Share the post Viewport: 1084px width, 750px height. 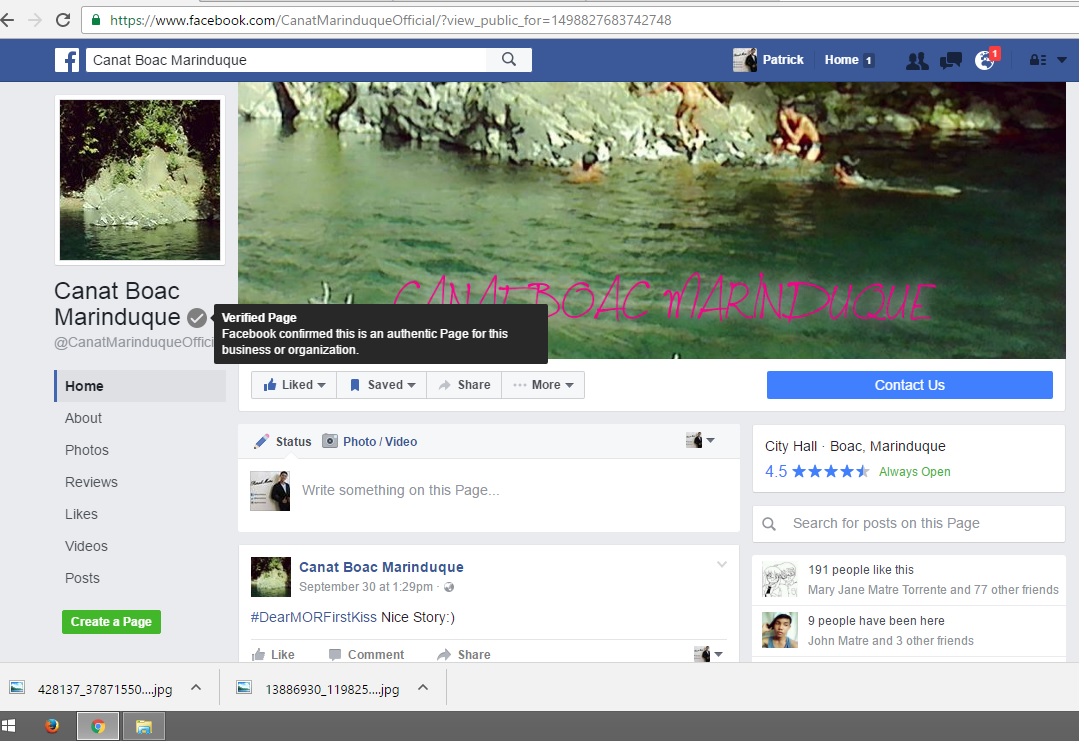click(464, 655)
